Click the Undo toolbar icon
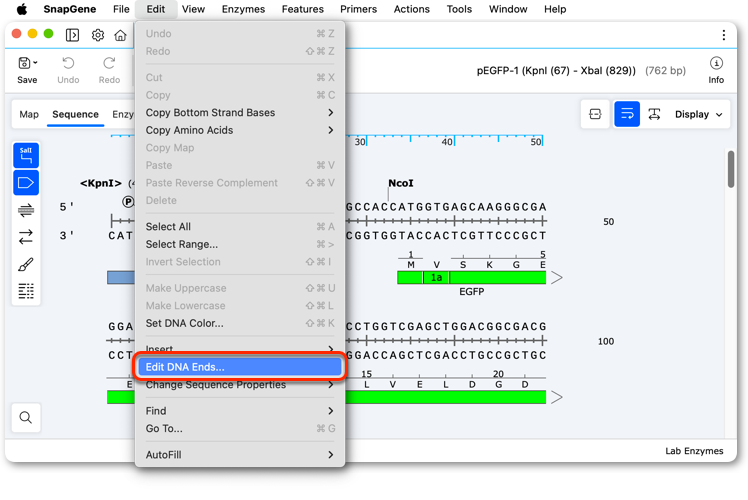This screenshot has width=748, height=500. [x=68, y=63]
